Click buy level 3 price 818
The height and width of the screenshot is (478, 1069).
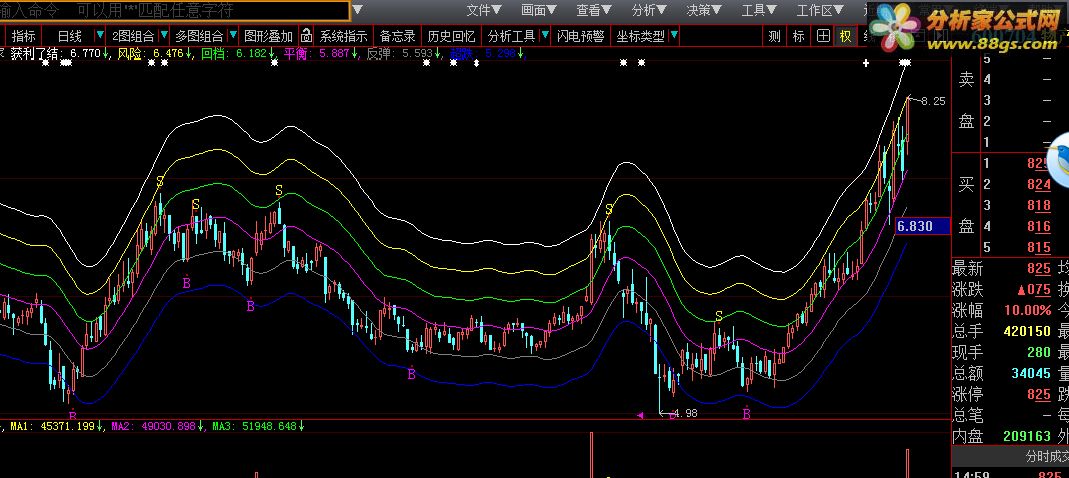click(x=1038, y=205)
